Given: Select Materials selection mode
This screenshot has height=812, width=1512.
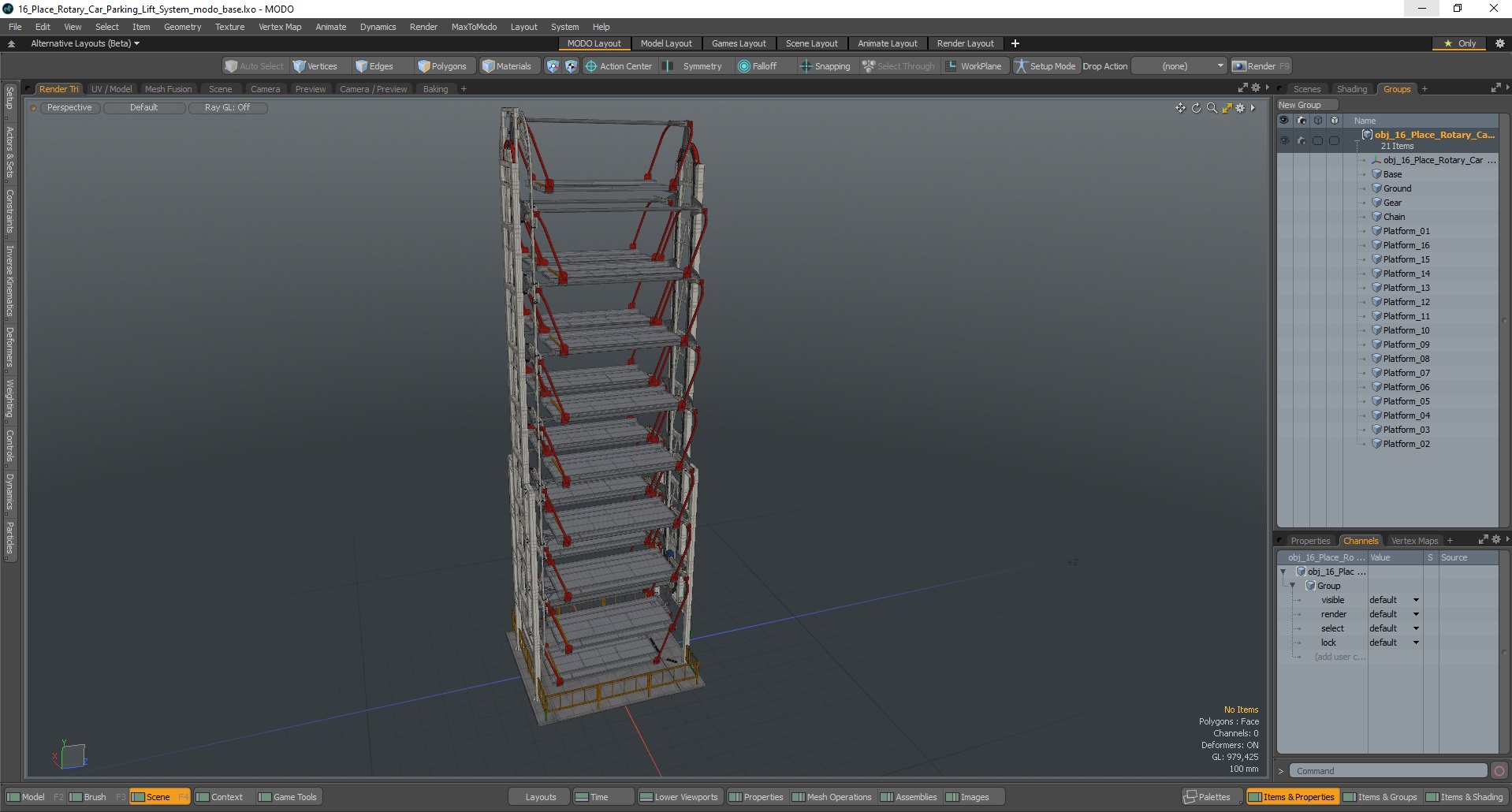Looking at the screenshot, I should pos(507,66).
